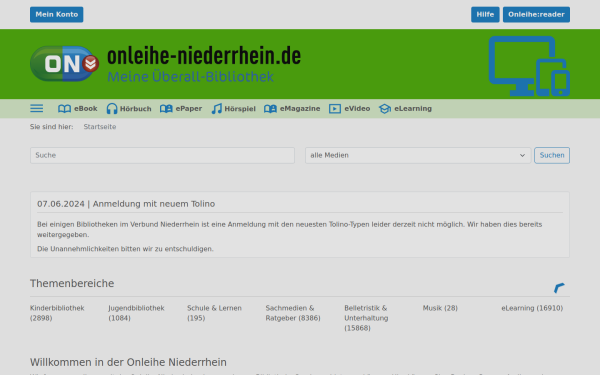Open the eBook menu item

78,109
